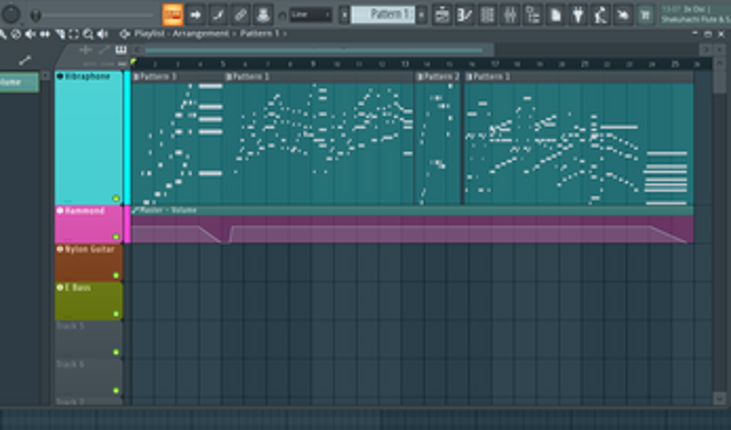Click the crosshair icon above track headers
The width and height of the screenshot is (731, 430).
pos(86,49)
